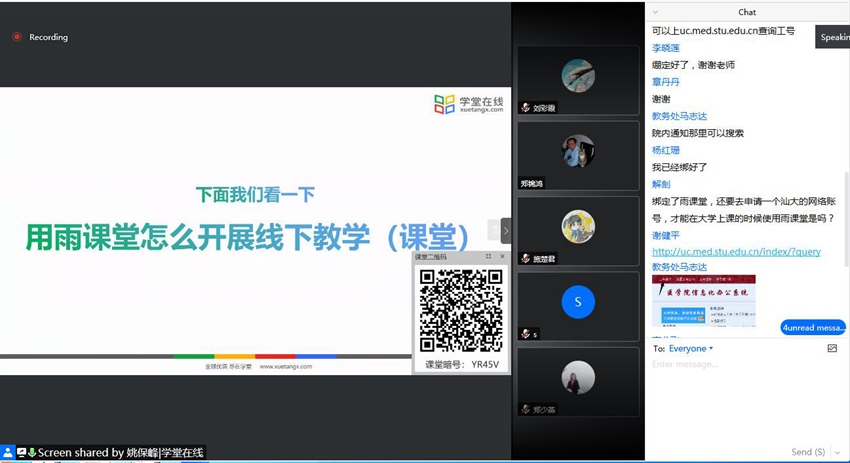Close the 课堂二维码 popup
Image resolution: width=850 pixels, height=463 pixels.
pyautogui.click(x=502, y=256)
